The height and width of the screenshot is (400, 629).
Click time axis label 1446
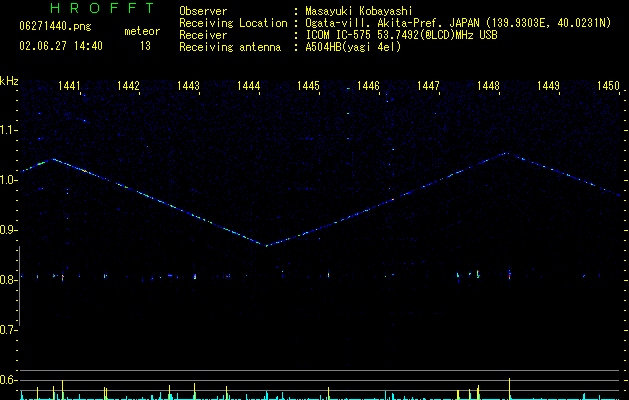coord(368,86)
